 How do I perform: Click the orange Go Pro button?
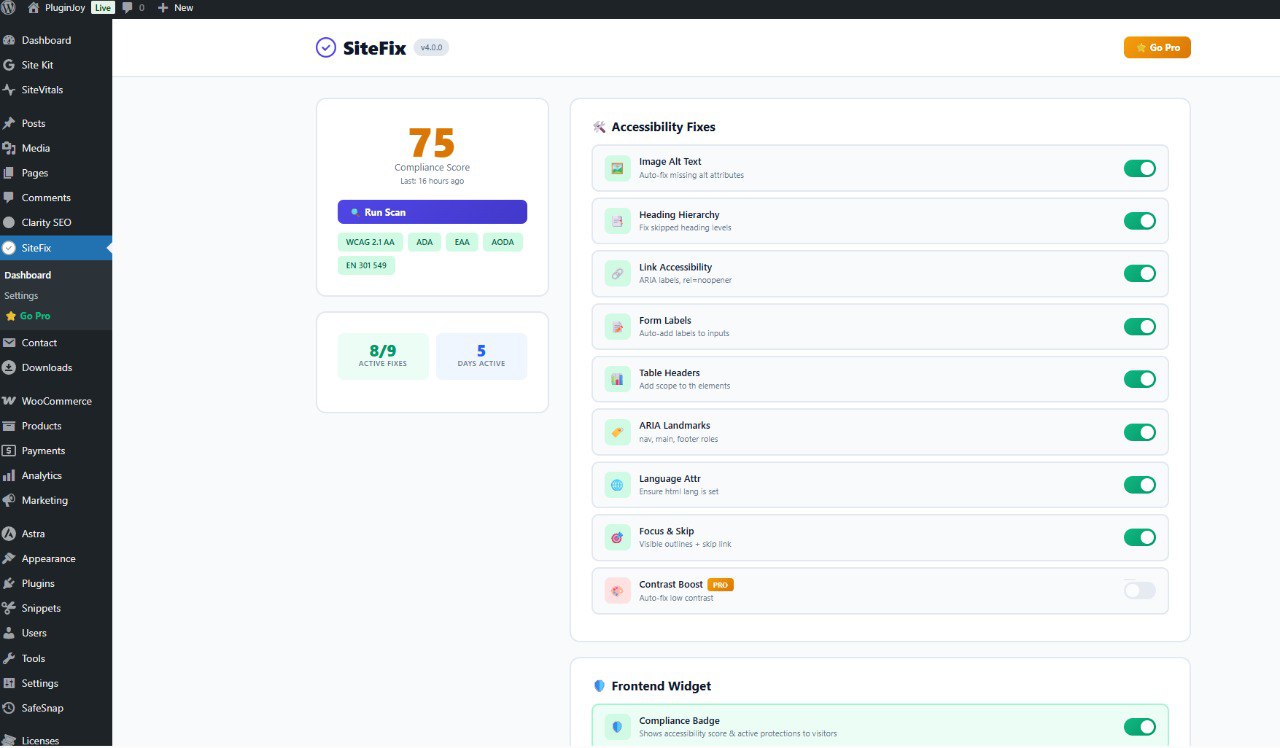coord(1157,47)
